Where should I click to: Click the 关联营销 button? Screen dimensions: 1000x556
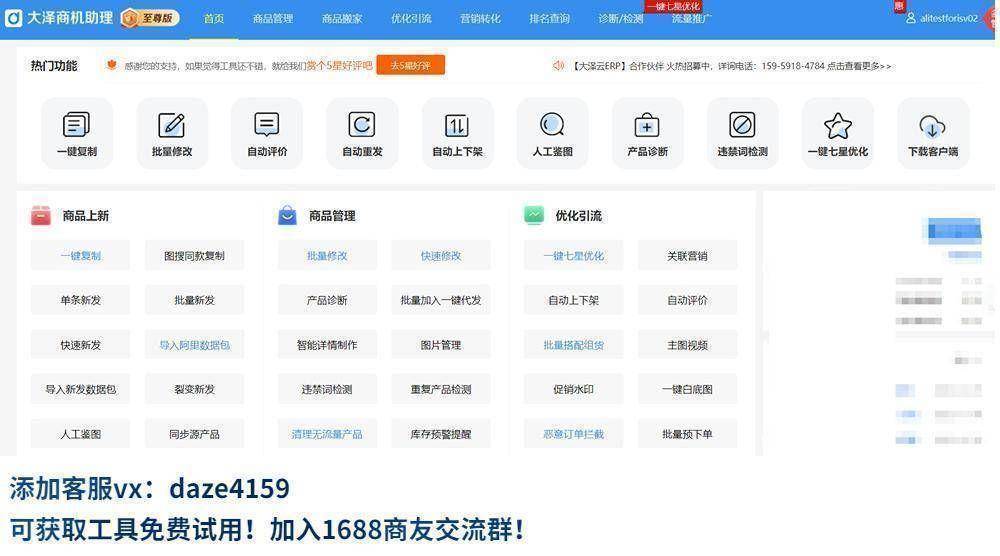pyautogui.click(x=688, y=256)
